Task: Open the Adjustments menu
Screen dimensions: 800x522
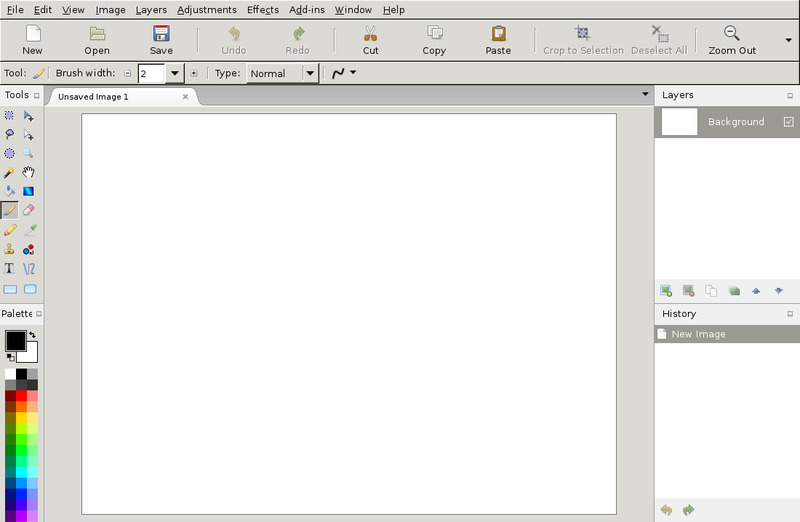Action: [x=207, y=9]
